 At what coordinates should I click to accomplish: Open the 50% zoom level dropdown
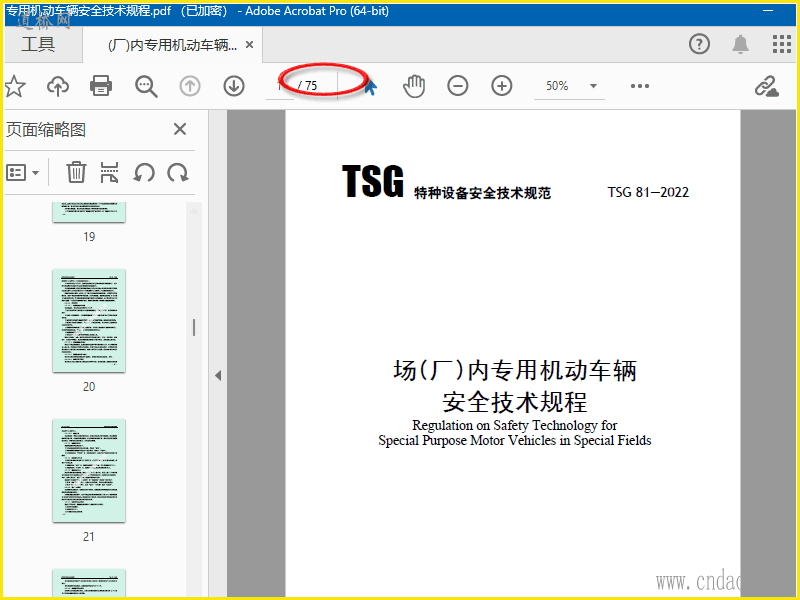coord(593,86)
